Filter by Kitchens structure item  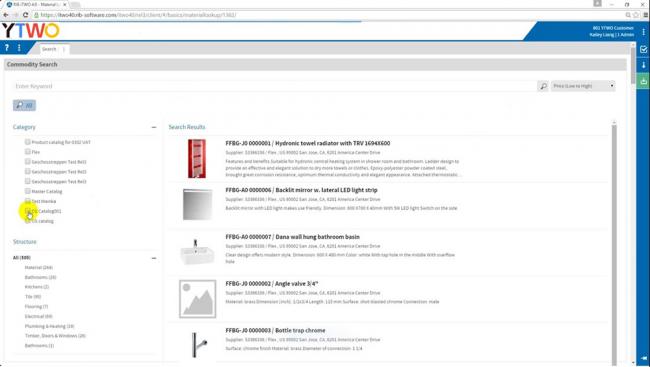click(x=37, y=287)
